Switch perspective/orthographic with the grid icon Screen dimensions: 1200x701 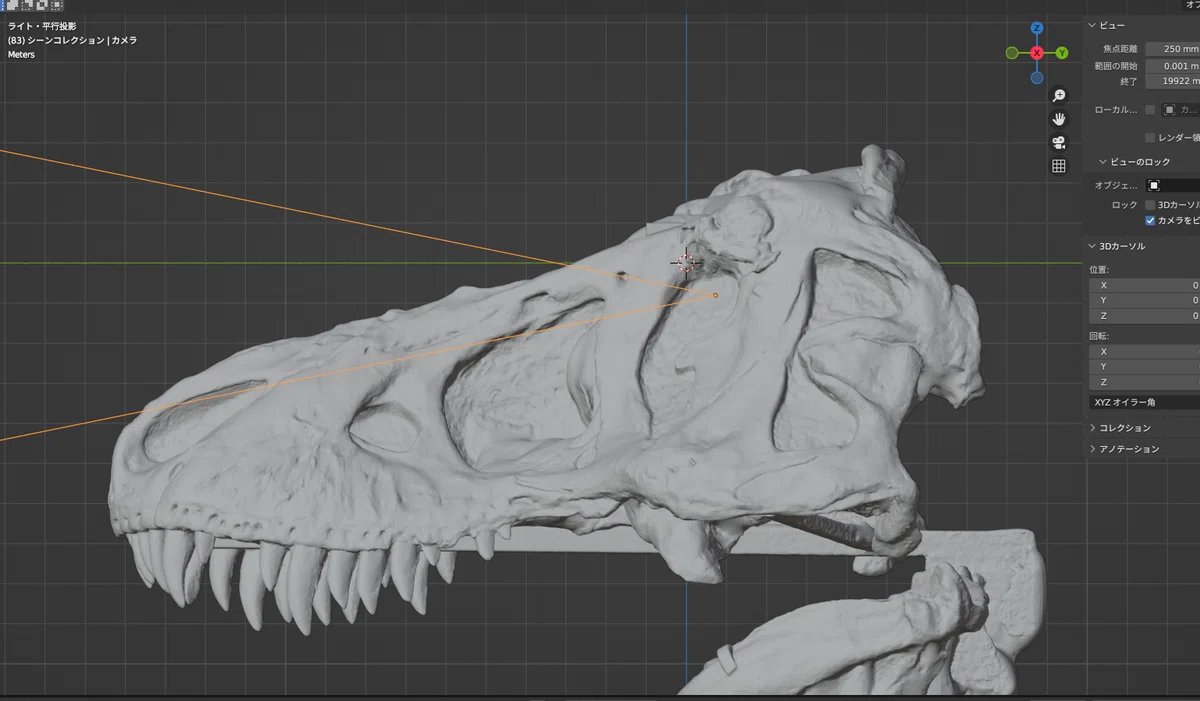pyautogui.click(x=1059, y=166)
